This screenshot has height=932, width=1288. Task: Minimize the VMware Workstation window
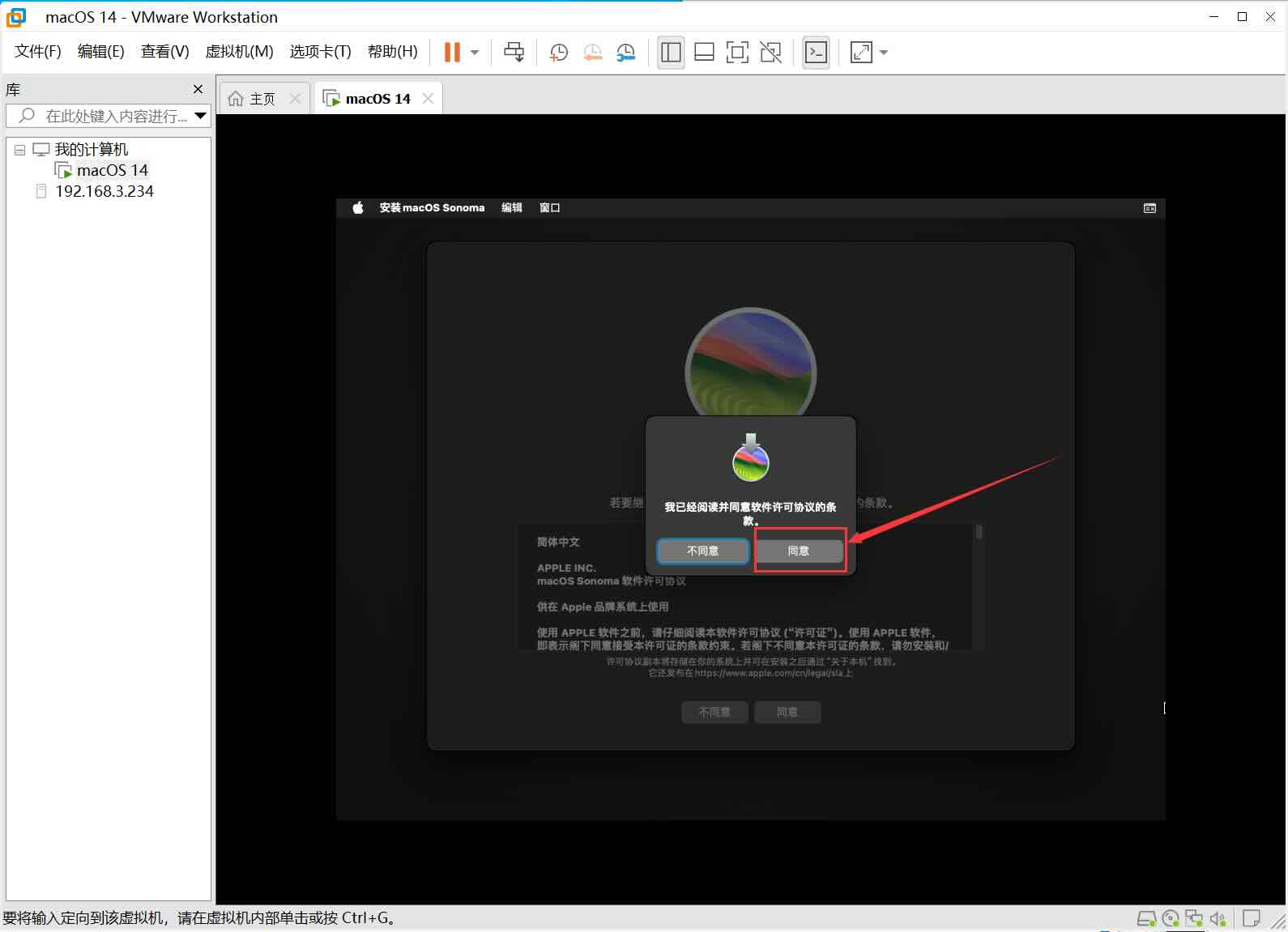point(1213,16)
